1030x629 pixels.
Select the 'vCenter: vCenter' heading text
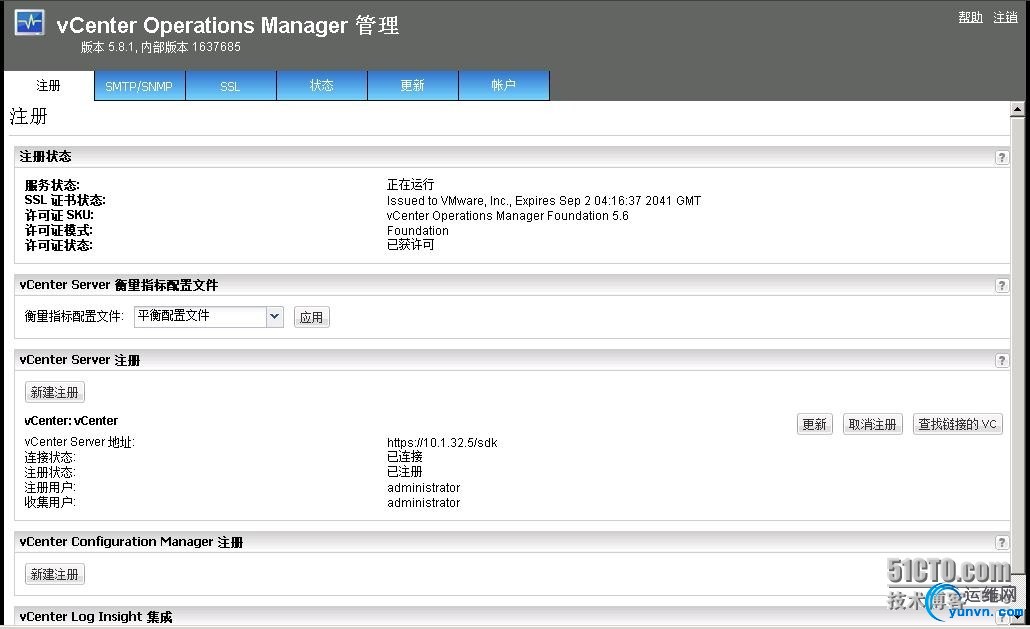click(71, 421)
